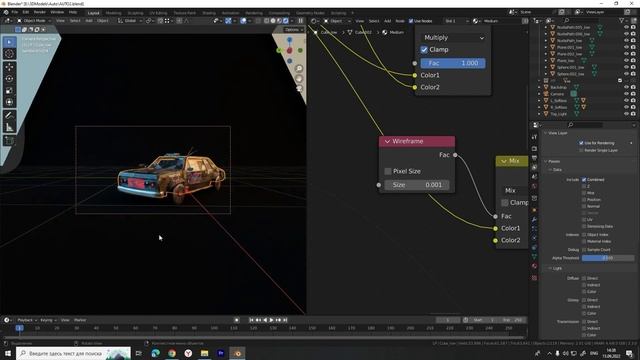Collapse the Light passes subpanel

pos(550,268)
